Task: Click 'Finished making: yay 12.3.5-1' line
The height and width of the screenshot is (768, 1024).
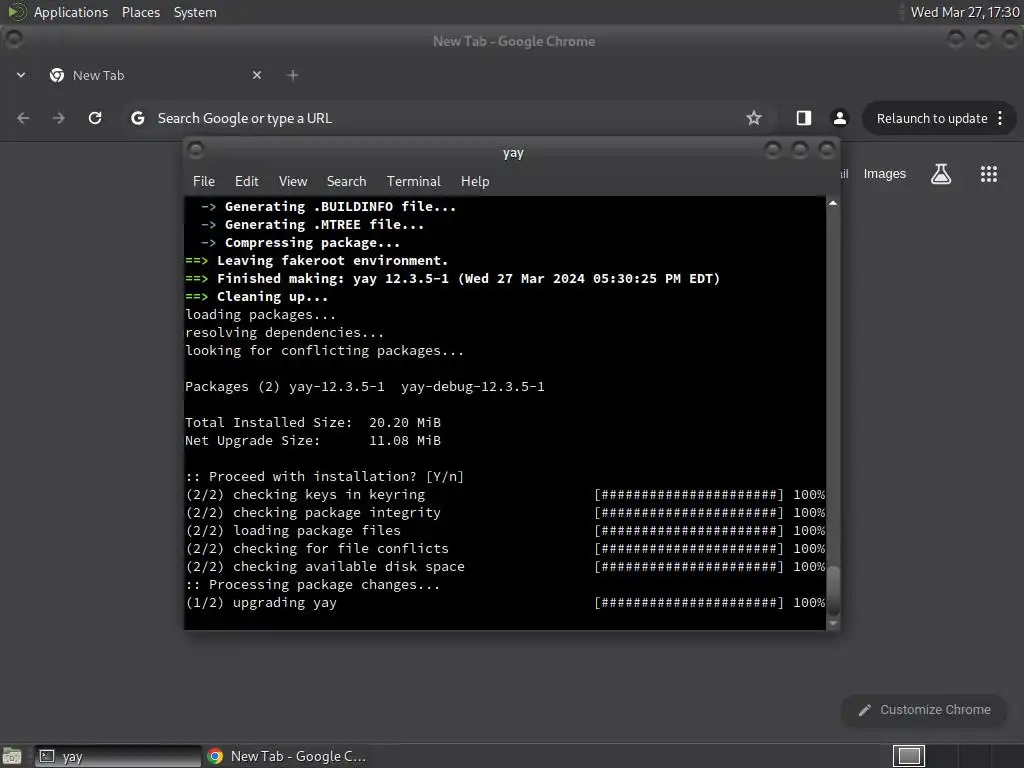Action: [453, 279]
